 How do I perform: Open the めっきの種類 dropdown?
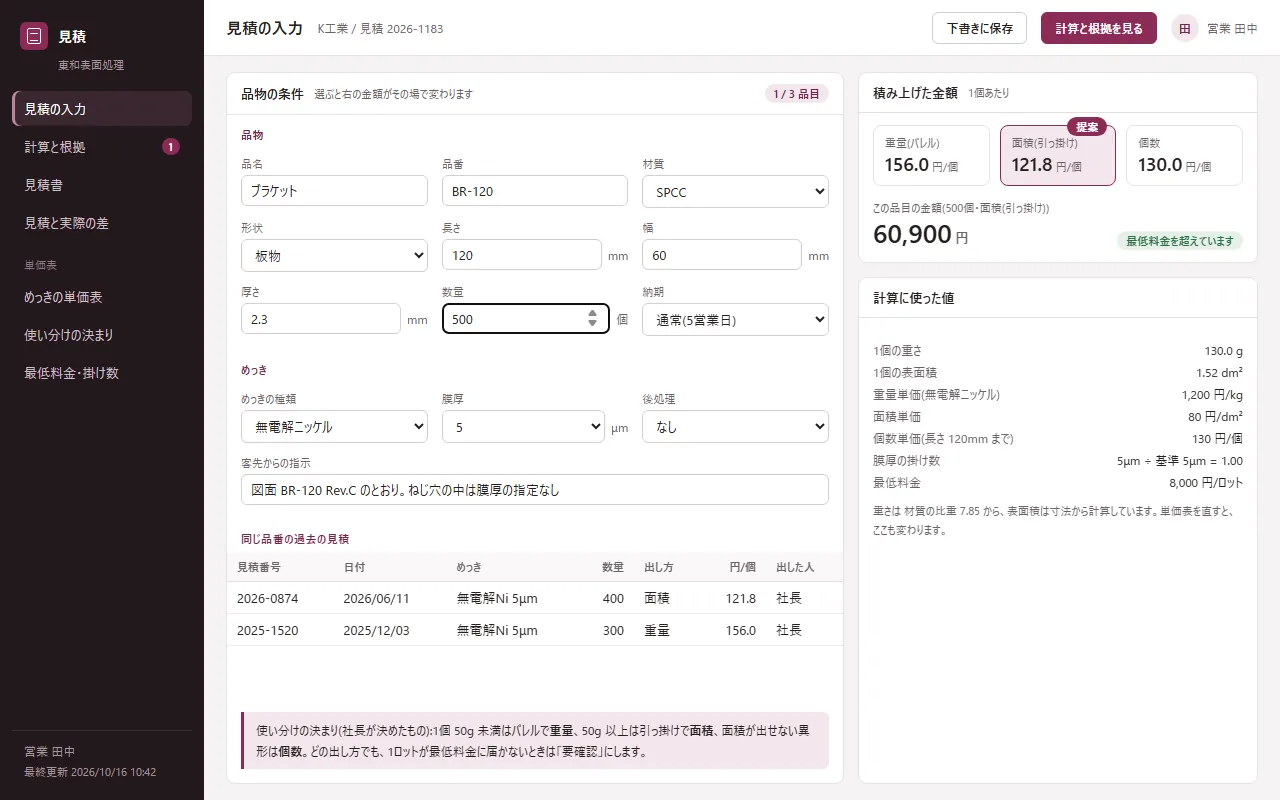tap(335, 426)
